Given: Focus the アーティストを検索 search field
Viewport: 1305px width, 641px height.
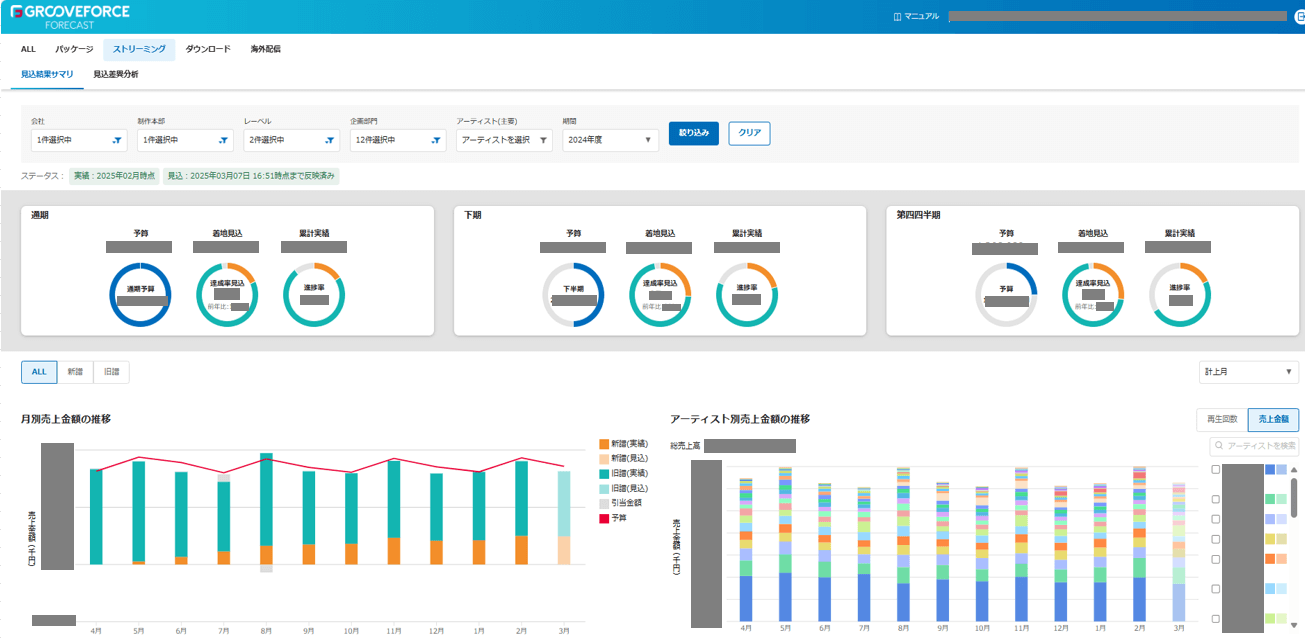Looking at the screenshot, I should pyautogui.click(x=1254, y=446).
